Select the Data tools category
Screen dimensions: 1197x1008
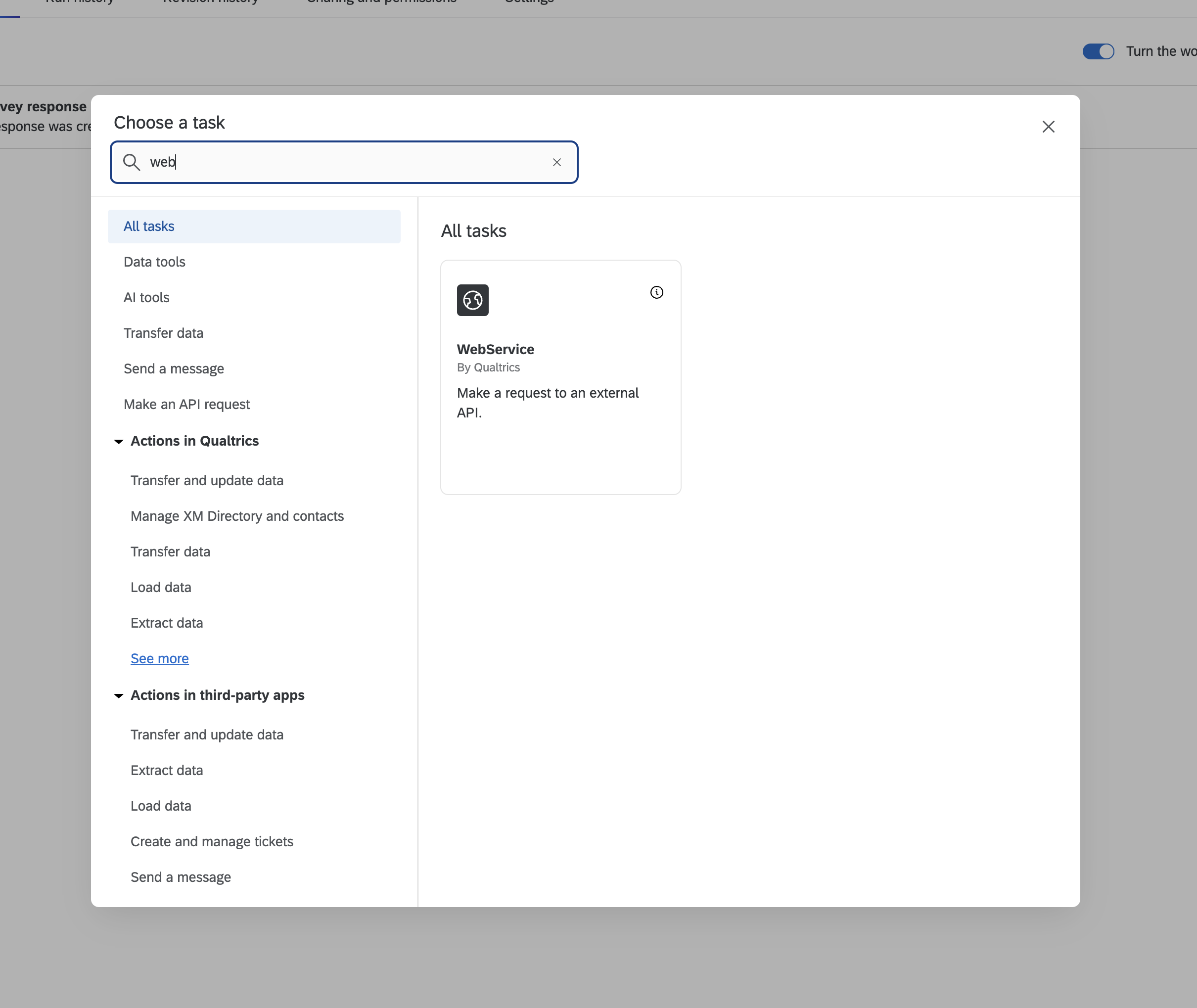(154, 262)
